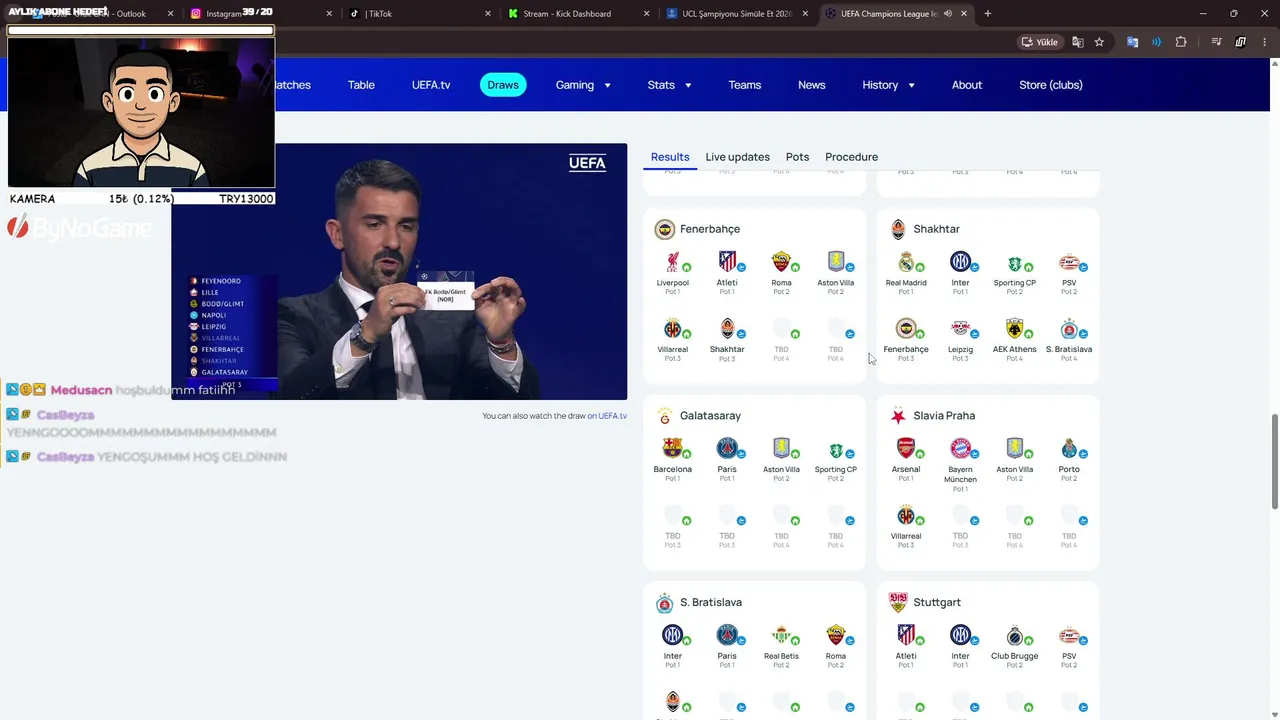Viewport: 1280px width, 720px height.
Task: Click the Shakhtar crest inside the Fenerbahçe card
Action: coord(727,329)
